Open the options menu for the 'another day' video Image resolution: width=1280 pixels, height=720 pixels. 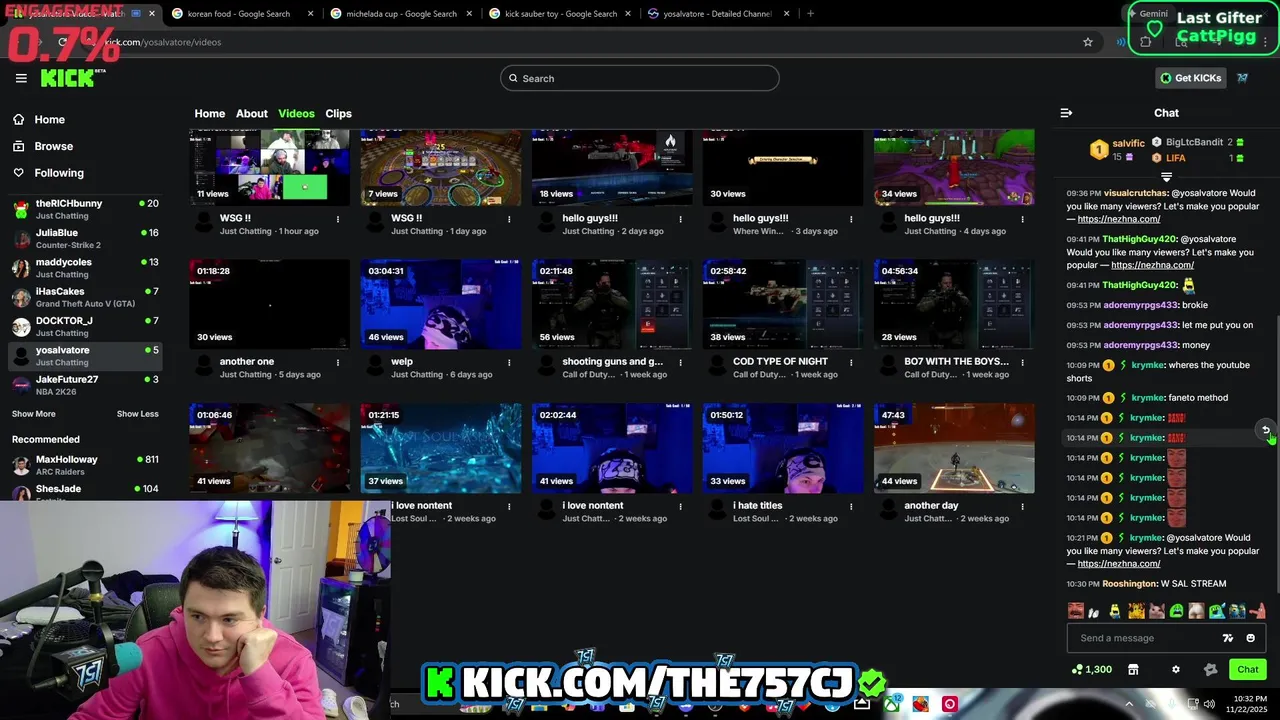point(1022,506)
